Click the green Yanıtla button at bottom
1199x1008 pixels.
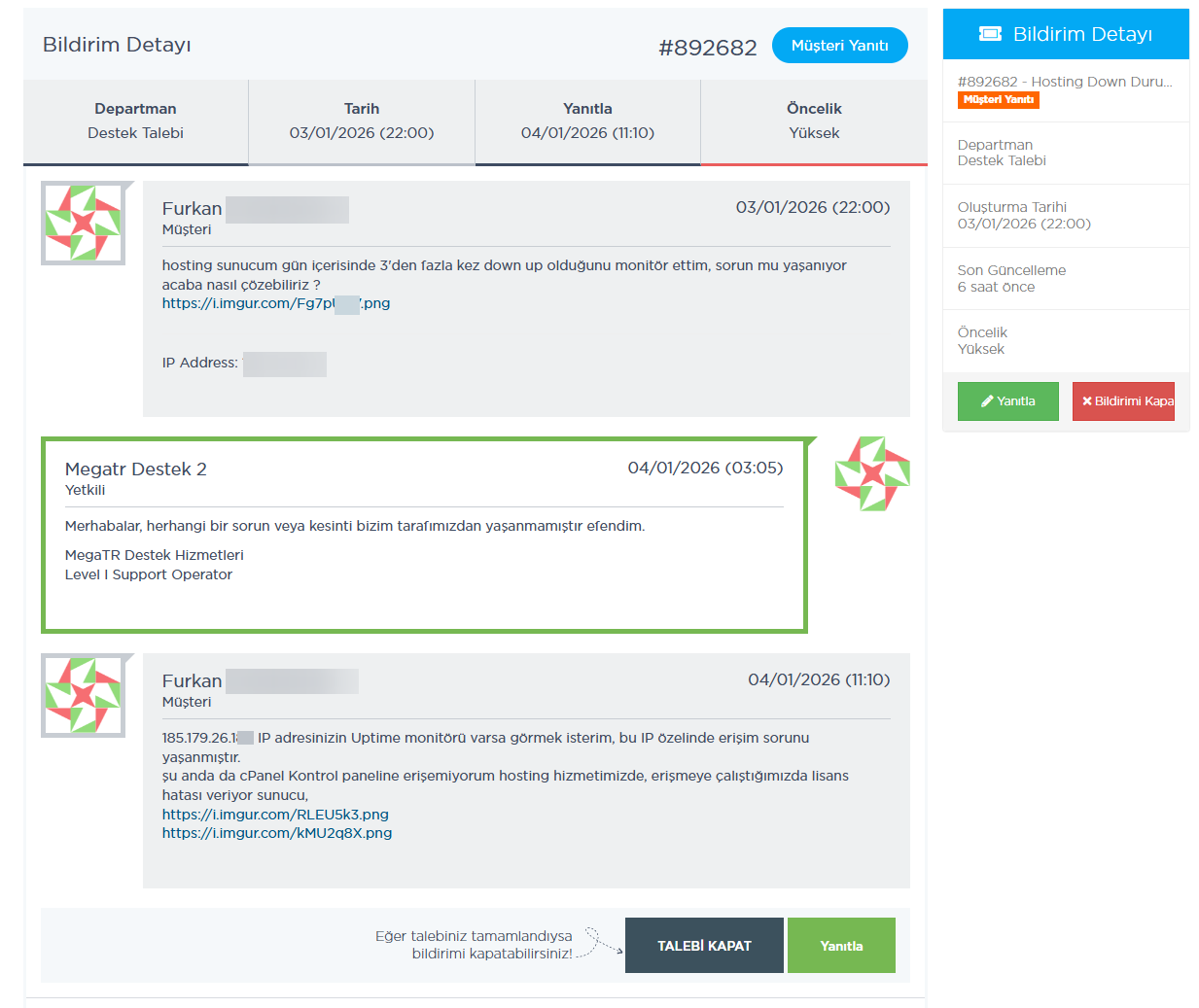pyautogui.click(x=841, y=946)
